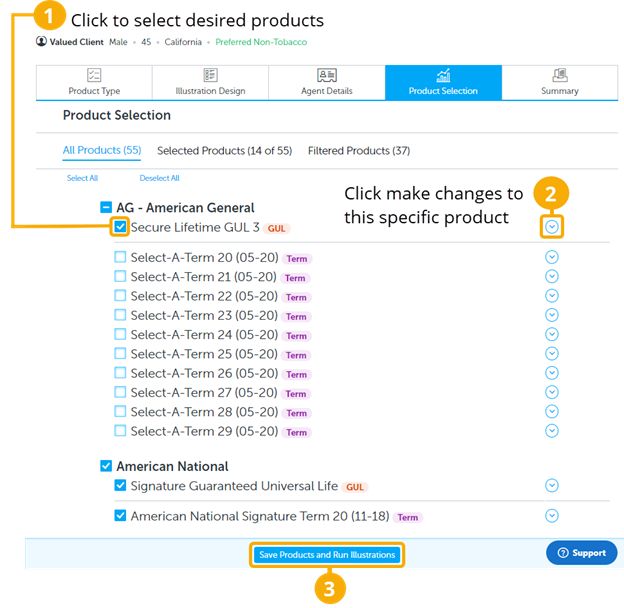Expand options for Select-A-Term 20

tap(552, 257)
